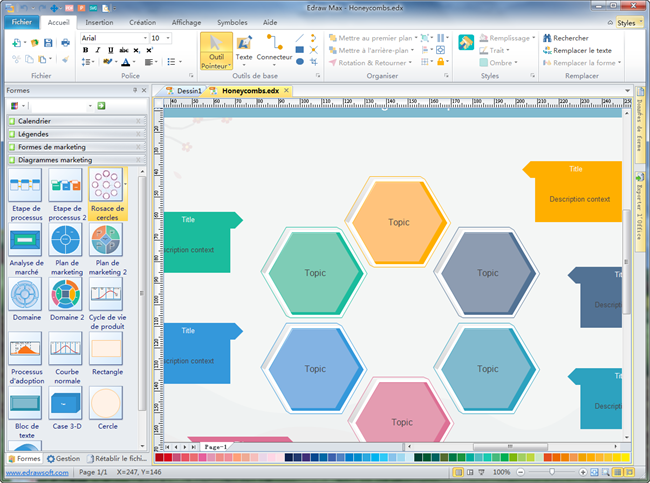This screenshot has width=650, height=483.
Task: Choose the Analyse de marché shape
Action: click(26, 249)
